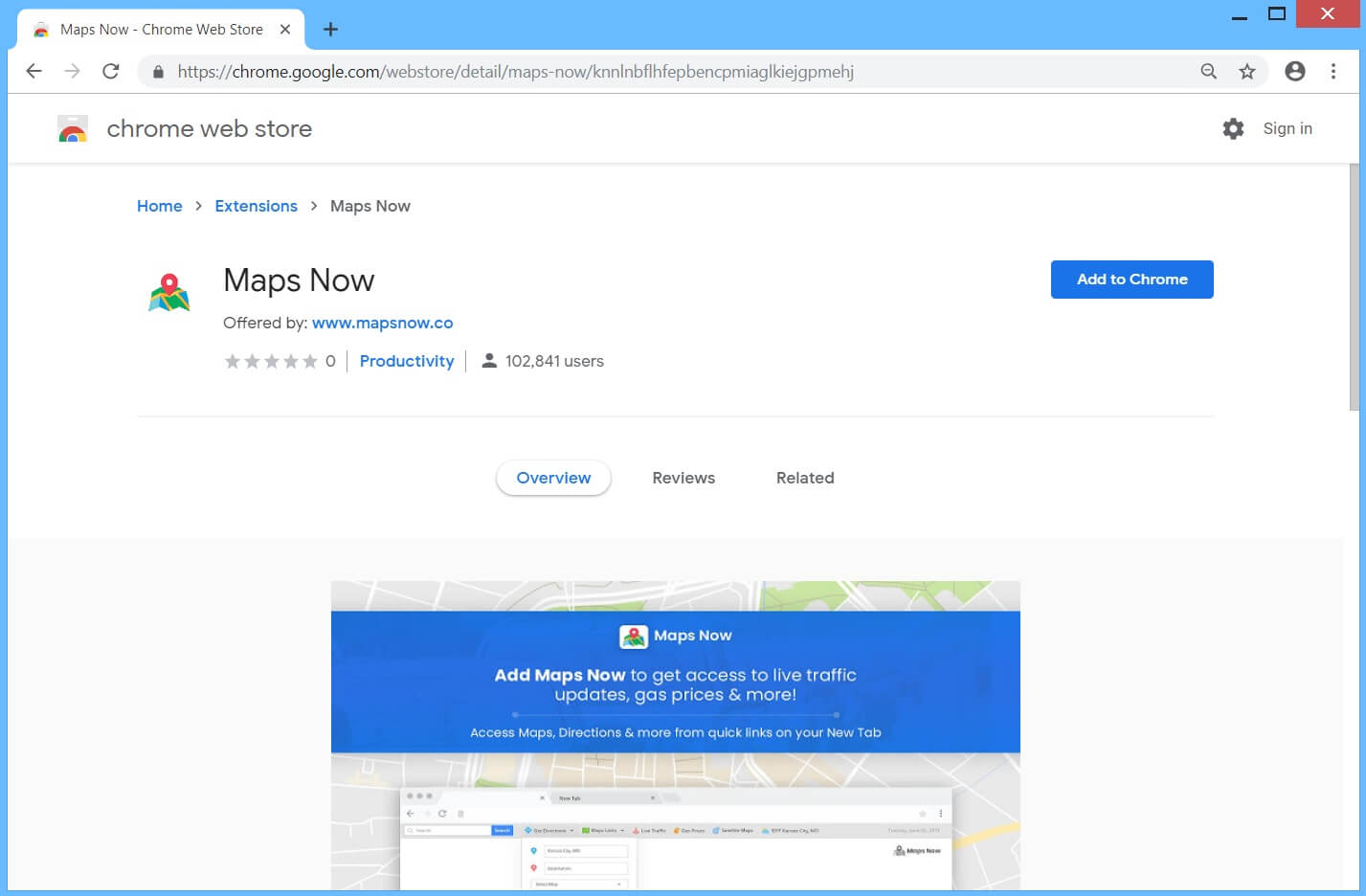This screenshot has height=896, width=1366.
Task: Click the Chrome Web Store rainbow logo
Action: [x=73, y=129]
